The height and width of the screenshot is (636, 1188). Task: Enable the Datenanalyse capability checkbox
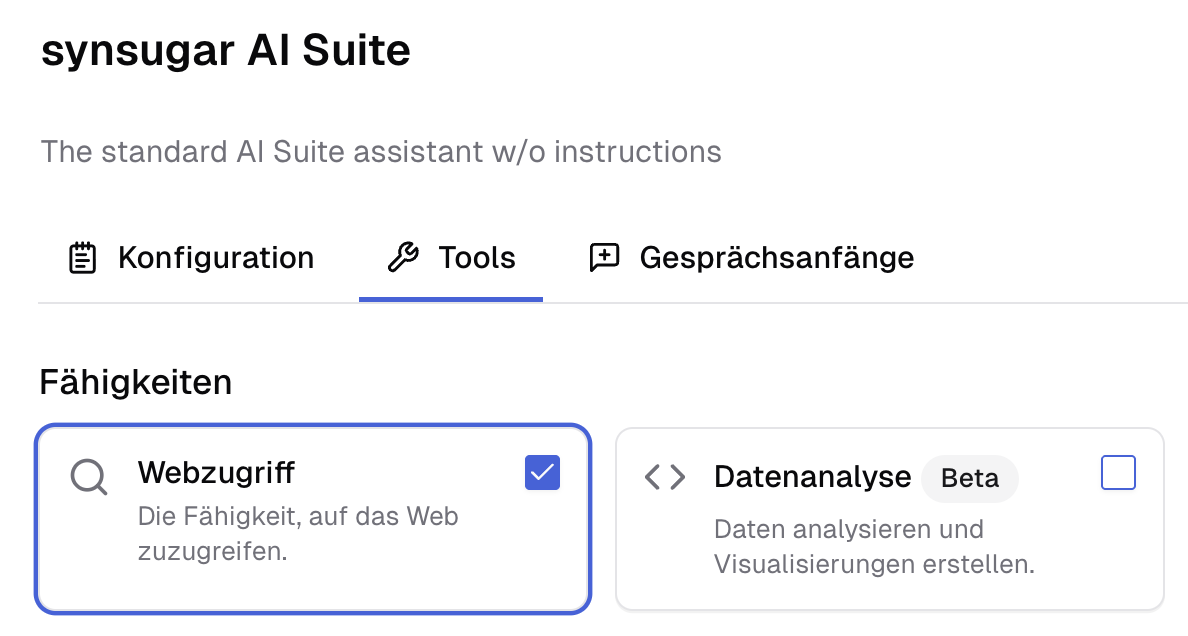1118,472
